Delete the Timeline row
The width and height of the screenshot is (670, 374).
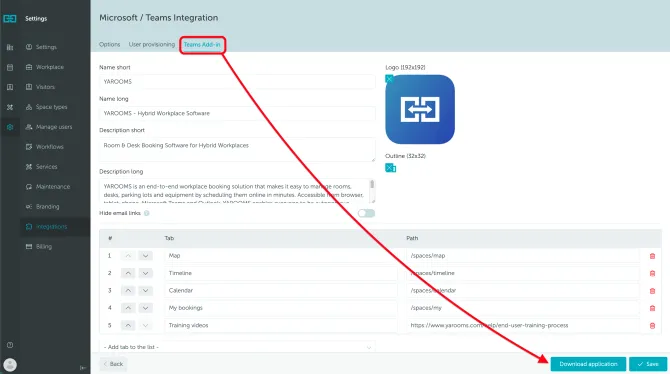tap(652, 274)
